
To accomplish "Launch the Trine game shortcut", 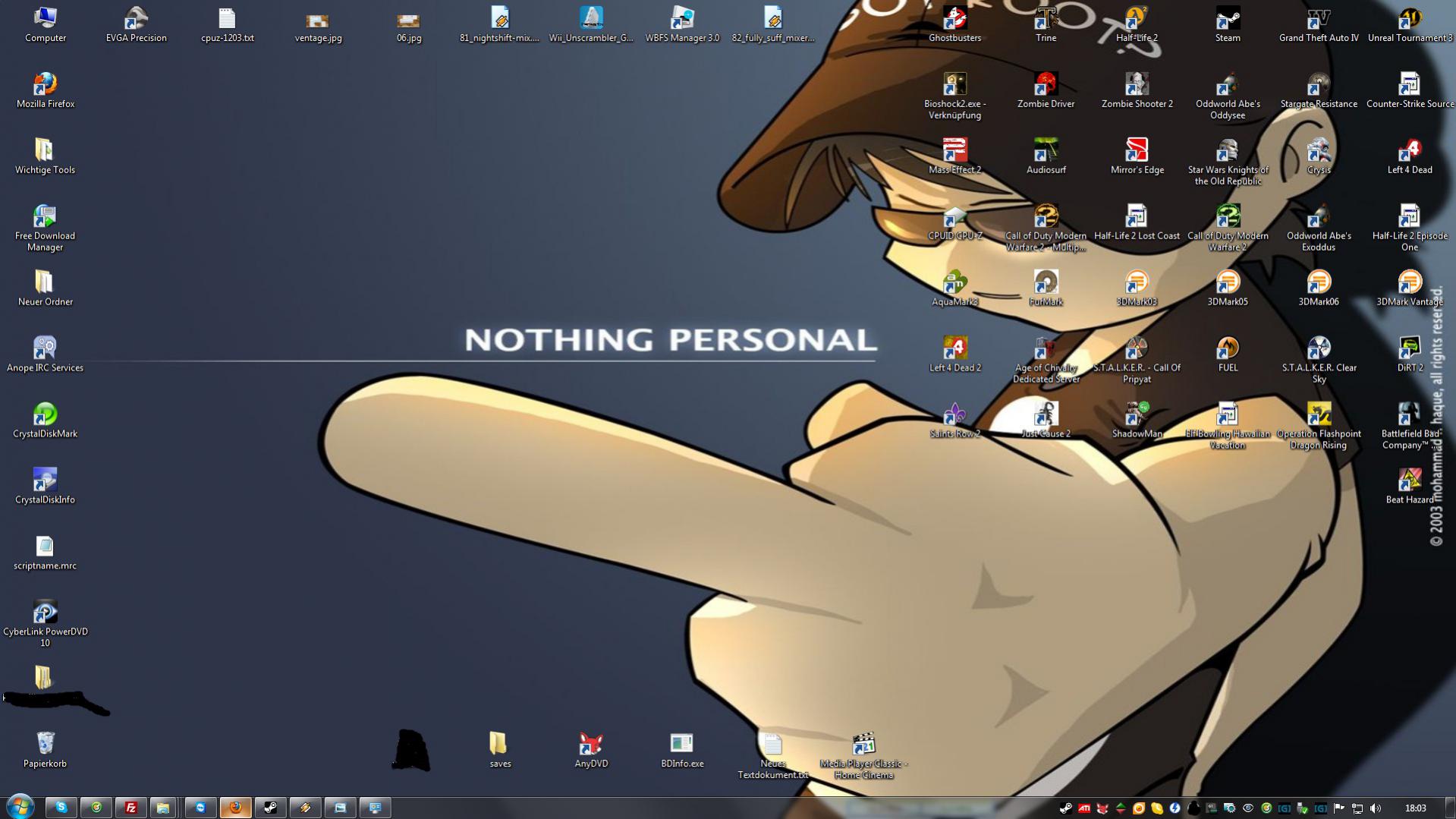I will point(1046,24).
